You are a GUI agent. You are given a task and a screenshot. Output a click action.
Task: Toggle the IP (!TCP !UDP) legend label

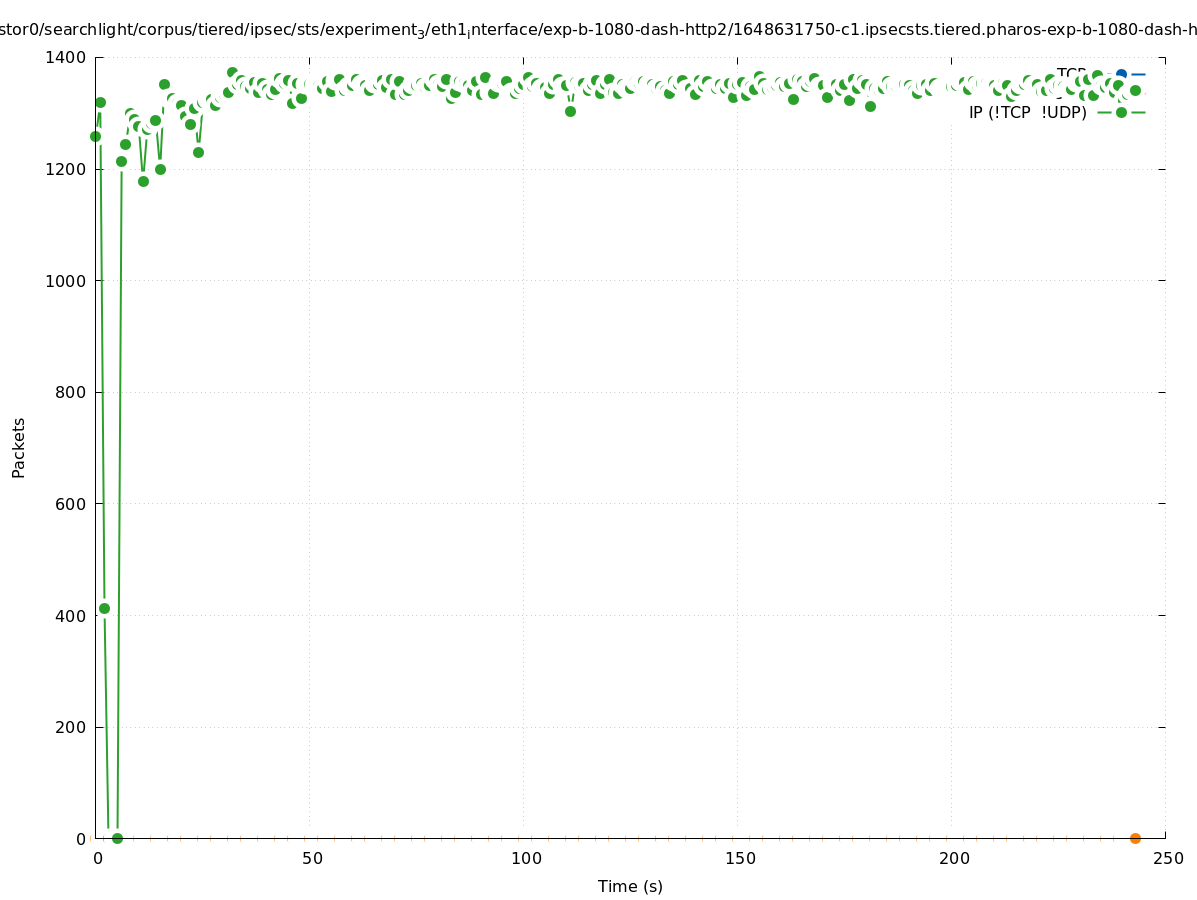pyautogui.click(x=1027, y=112)
